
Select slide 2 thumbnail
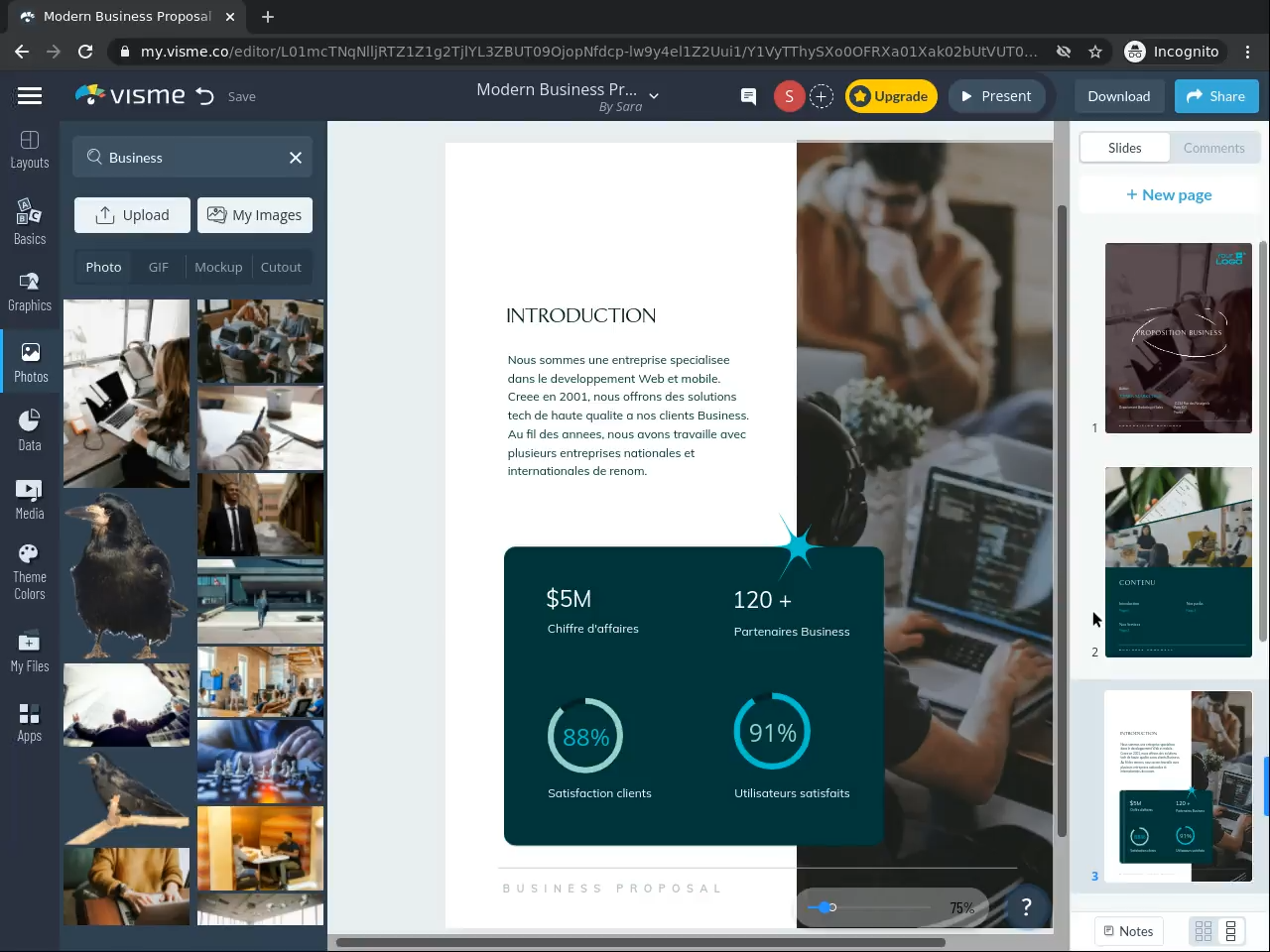pos(1179,562)
